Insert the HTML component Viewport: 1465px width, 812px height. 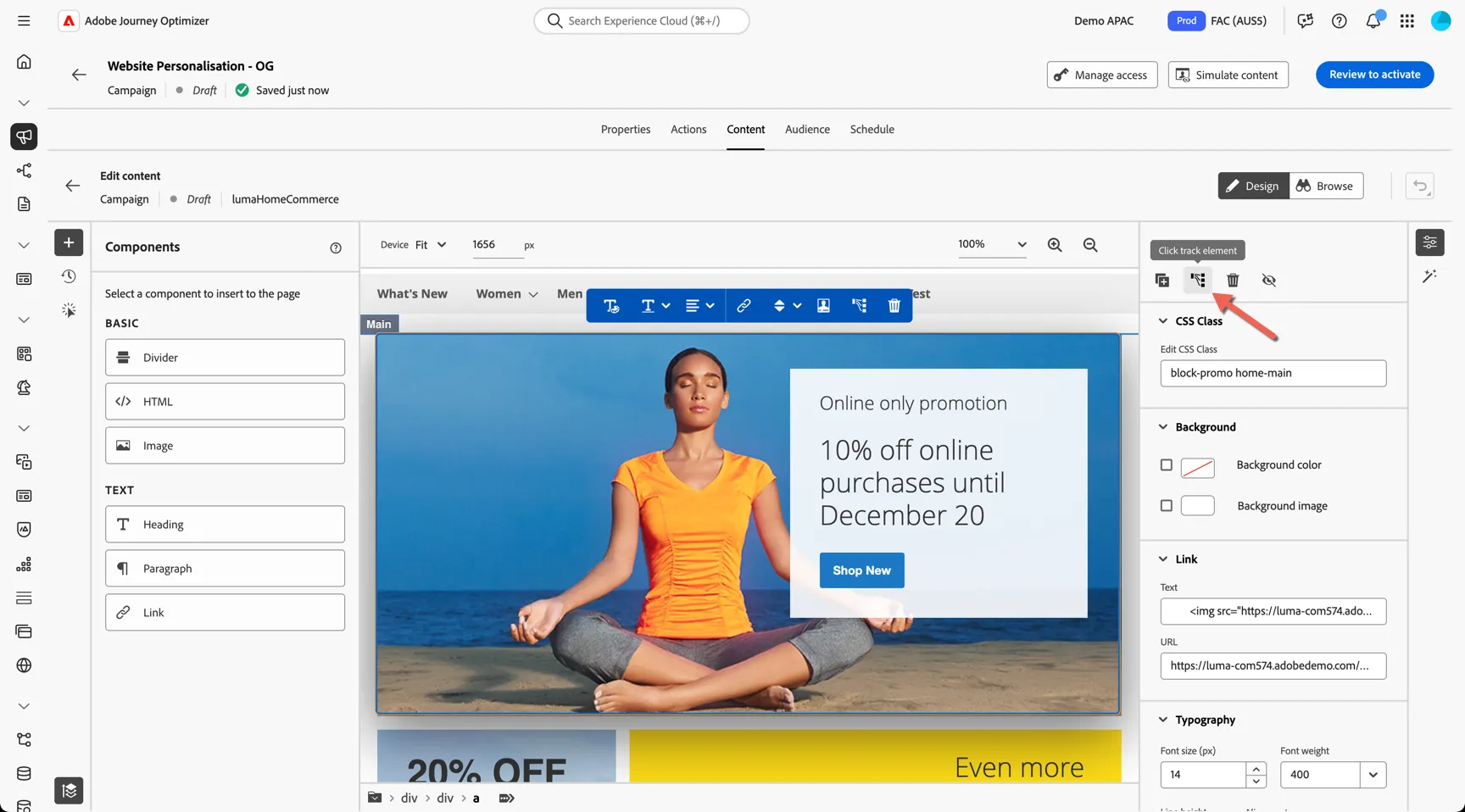(225, 402)
